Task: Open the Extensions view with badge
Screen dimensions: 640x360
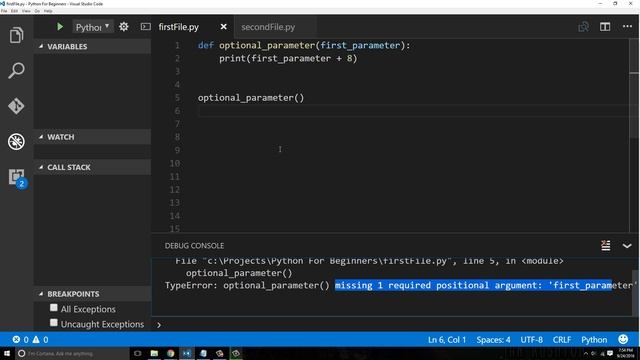Action: [17, 178]
